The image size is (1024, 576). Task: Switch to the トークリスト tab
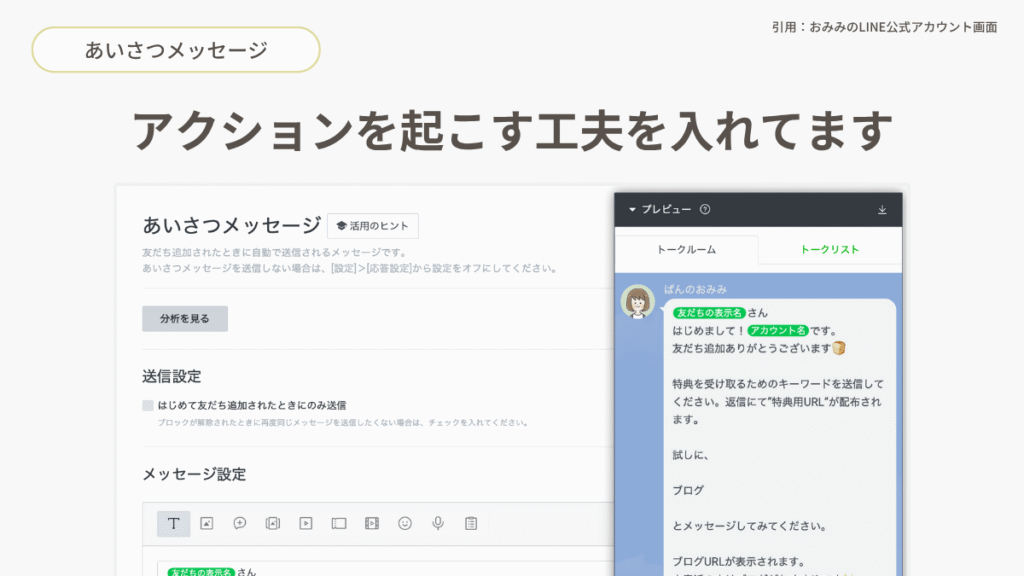[x=829, y=250]
